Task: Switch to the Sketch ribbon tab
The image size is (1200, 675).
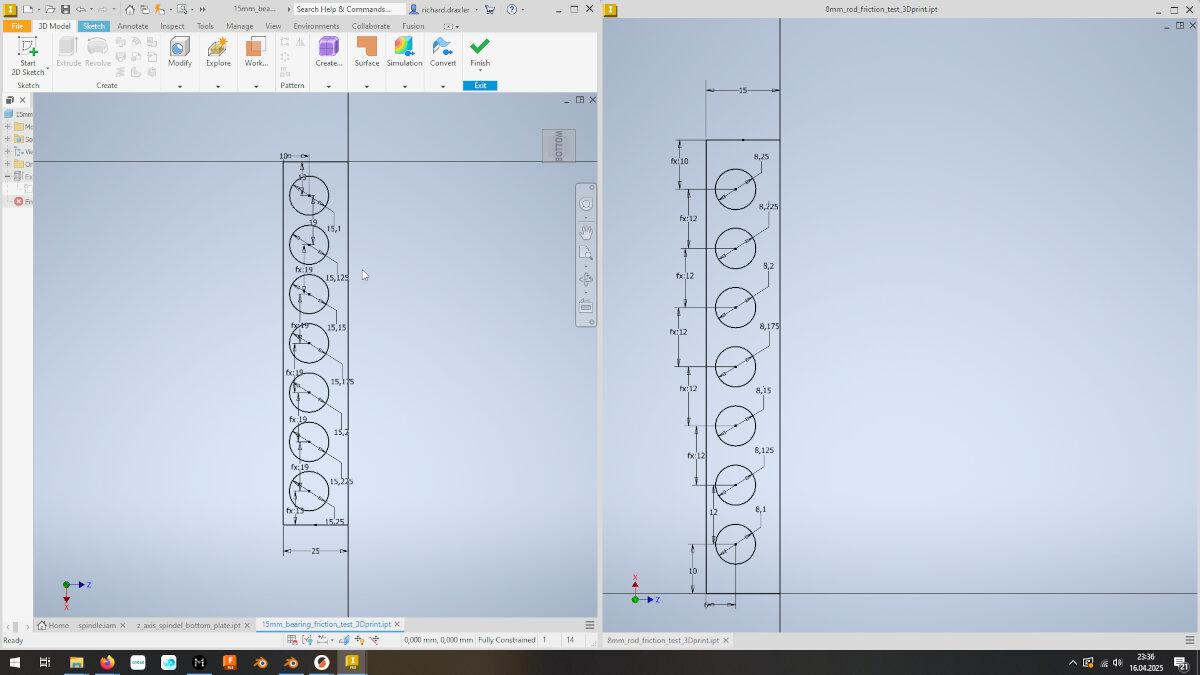Action: [93, 26]
